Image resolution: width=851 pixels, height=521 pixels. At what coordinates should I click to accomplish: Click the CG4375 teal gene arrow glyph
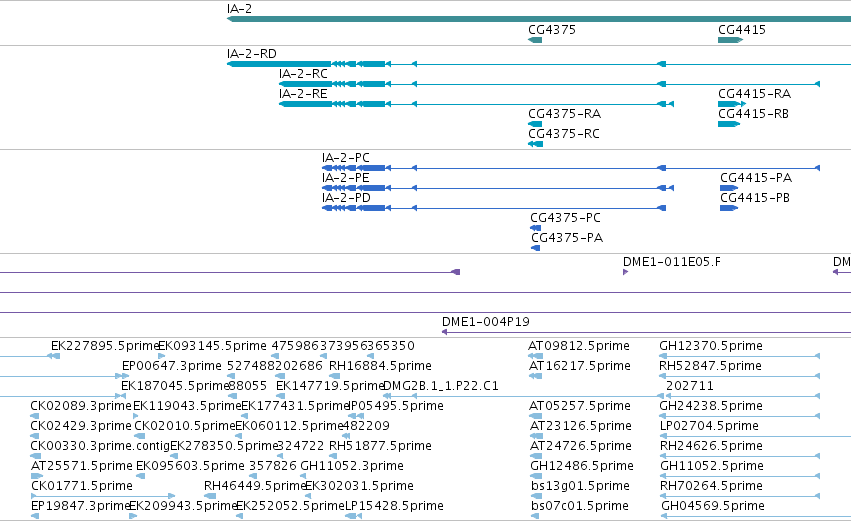pos(535,40)
